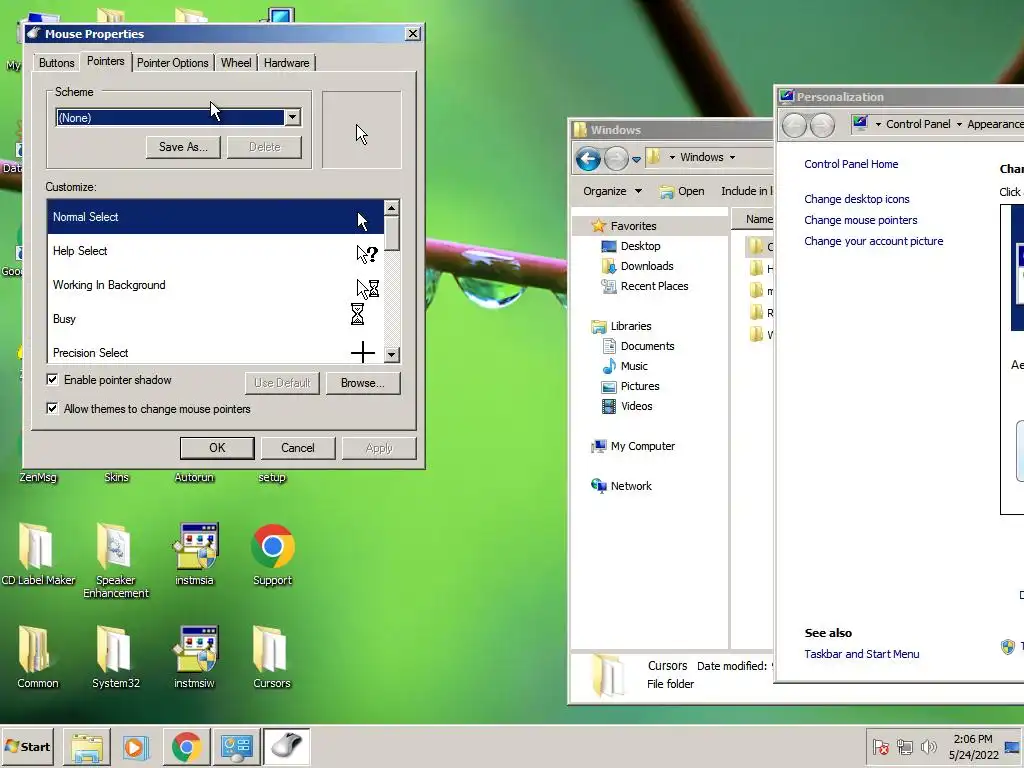Click the pointer list scroll down arrow
This screenshot has height=768, width=1024.
coord(392,355)
